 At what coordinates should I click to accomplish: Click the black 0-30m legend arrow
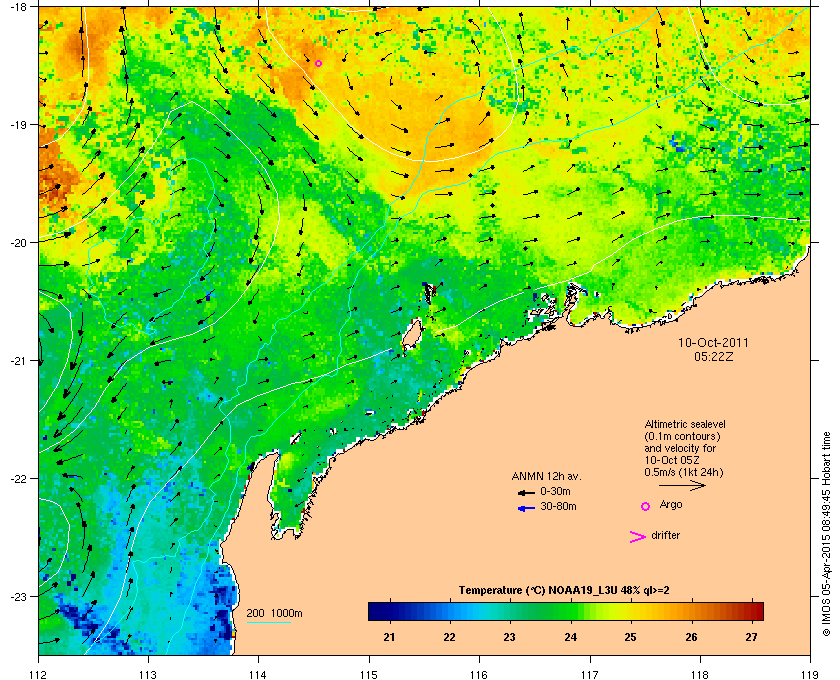click(527, 492)
